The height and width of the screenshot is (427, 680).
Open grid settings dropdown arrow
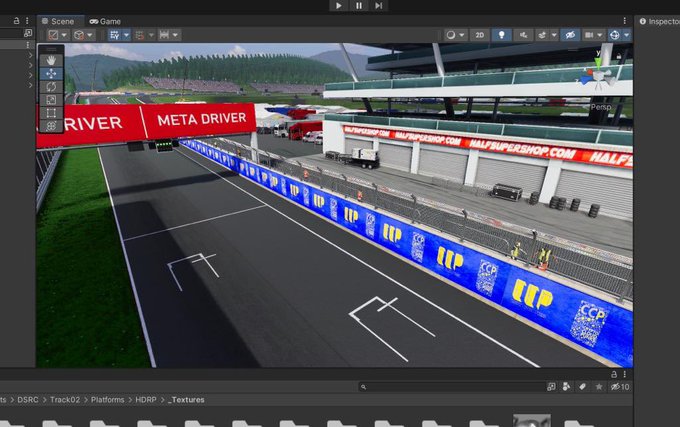coord(127,35)
